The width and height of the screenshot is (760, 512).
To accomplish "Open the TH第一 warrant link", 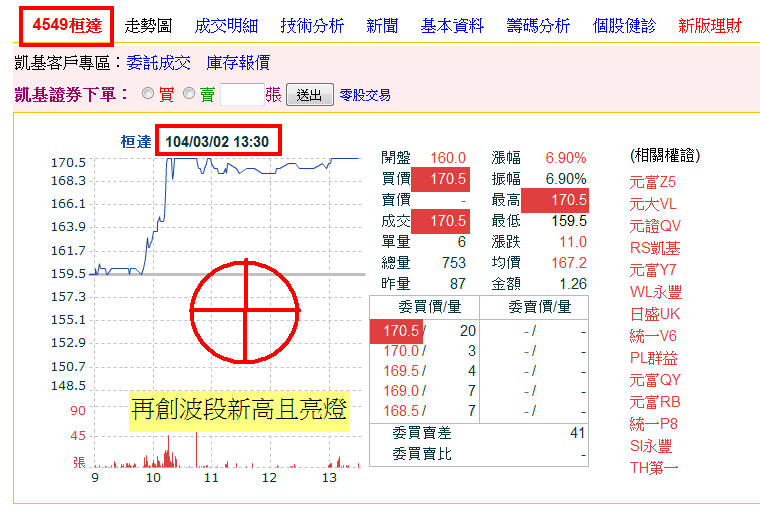I will pyautogui.click(x=654, y=467).
